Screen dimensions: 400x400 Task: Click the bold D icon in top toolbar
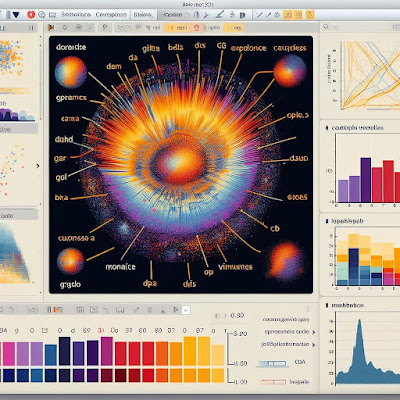tap(242, 15)
